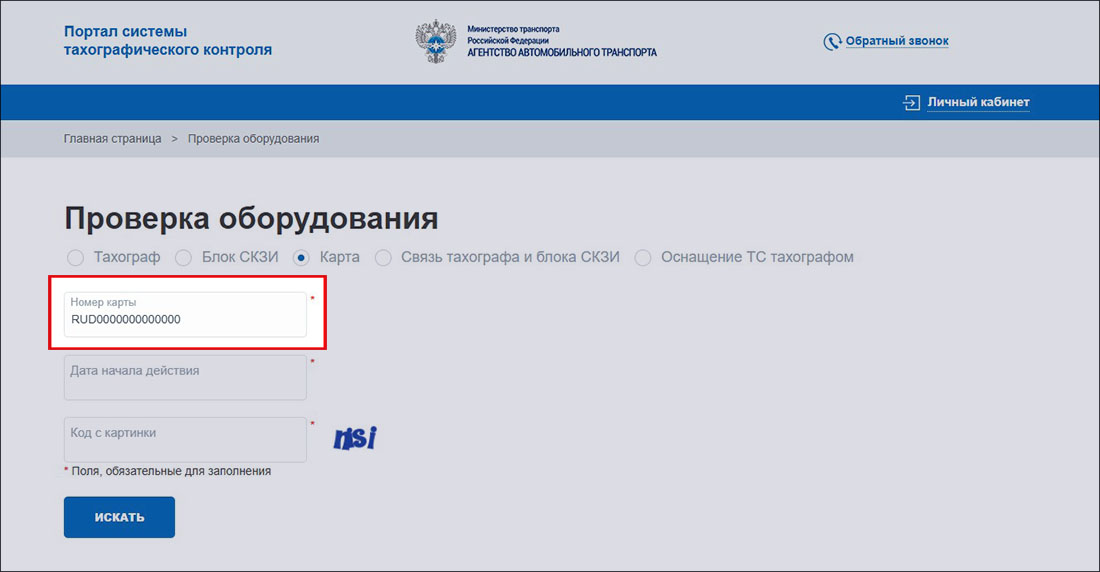
Task: Click the Проверка оборудования breadcrumb
Action: pos(253,139)
